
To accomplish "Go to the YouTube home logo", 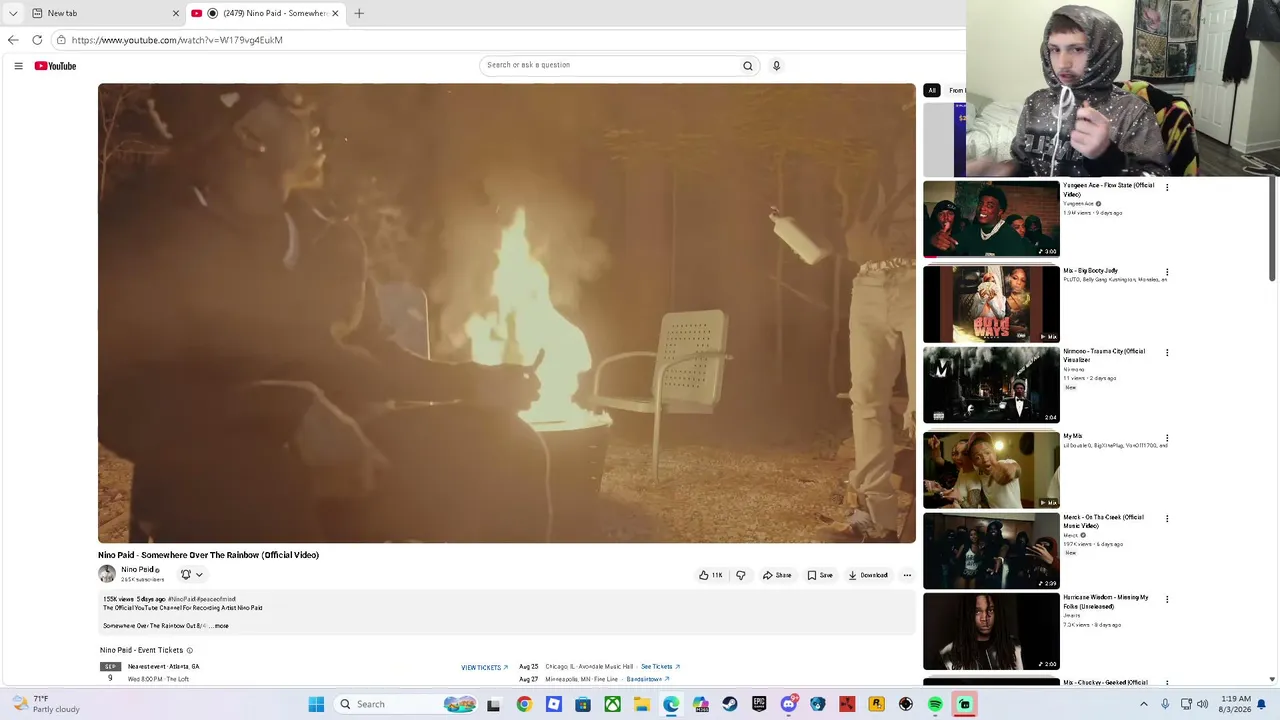I will point(55,66).
